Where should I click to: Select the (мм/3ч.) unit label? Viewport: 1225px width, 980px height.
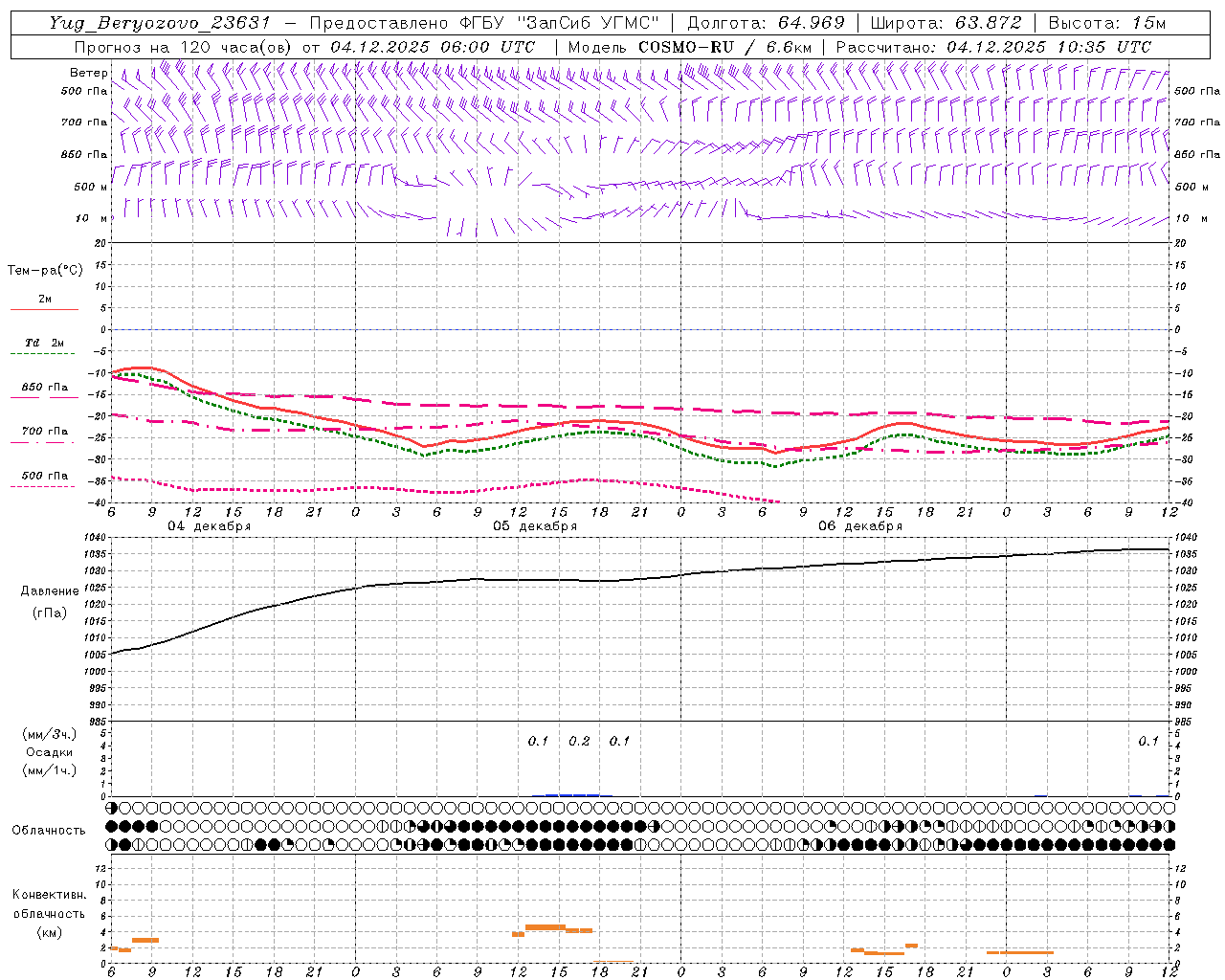tap(50, 734)
